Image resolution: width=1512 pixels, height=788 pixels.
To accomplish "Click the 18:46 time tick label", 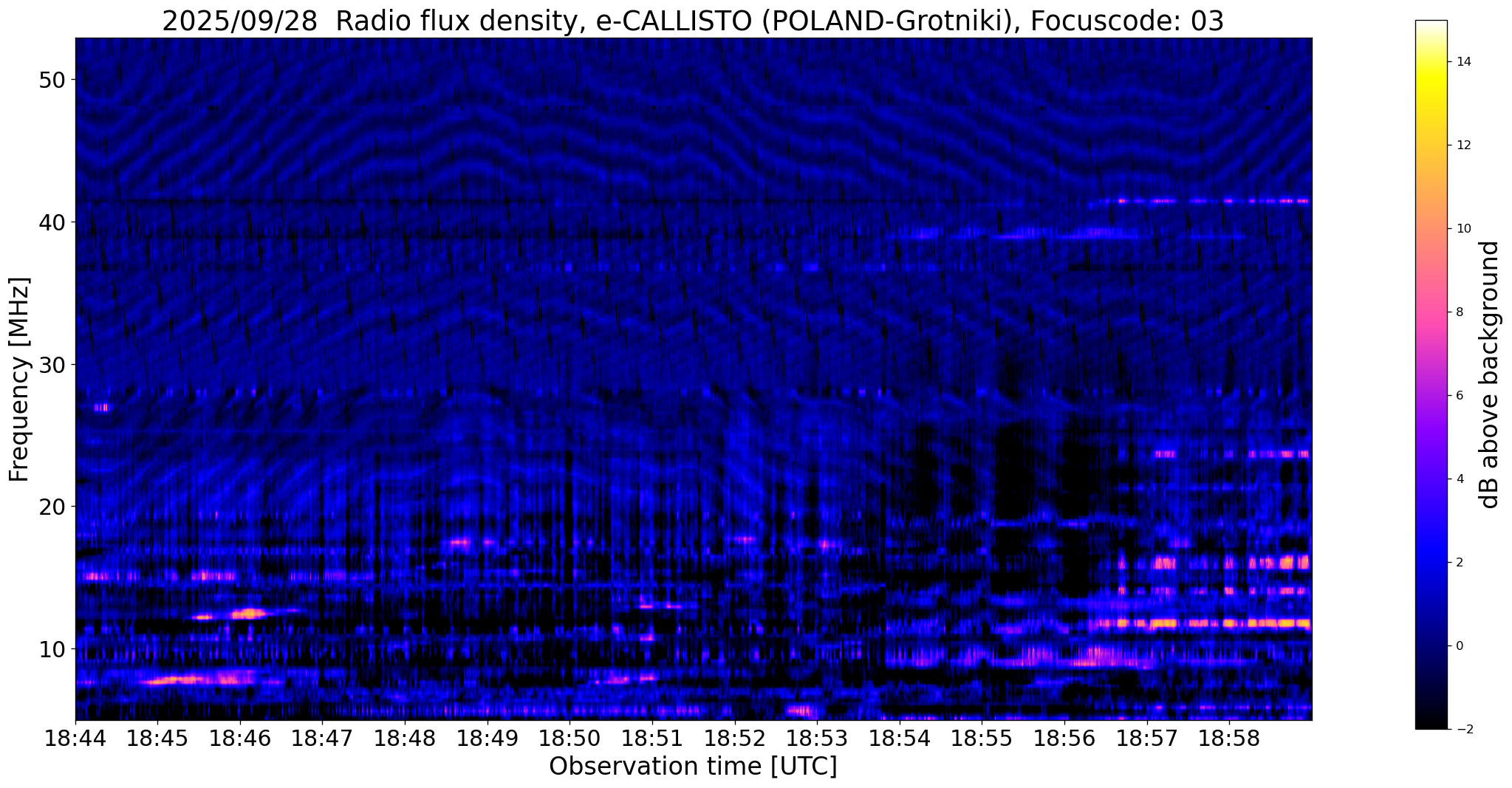I will (x=239, y=738).
